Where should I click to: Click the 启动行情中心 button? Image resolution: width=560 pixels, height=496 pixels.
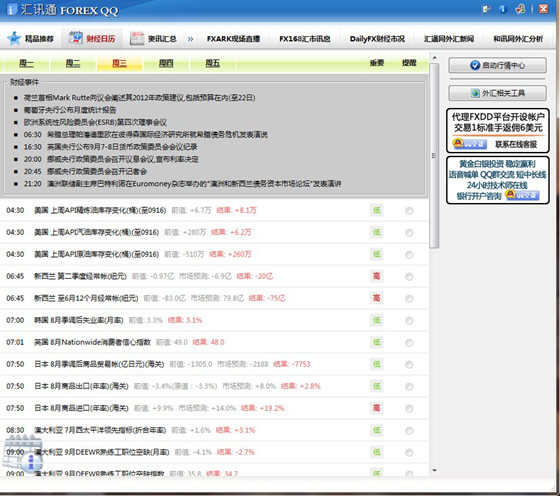498,65
